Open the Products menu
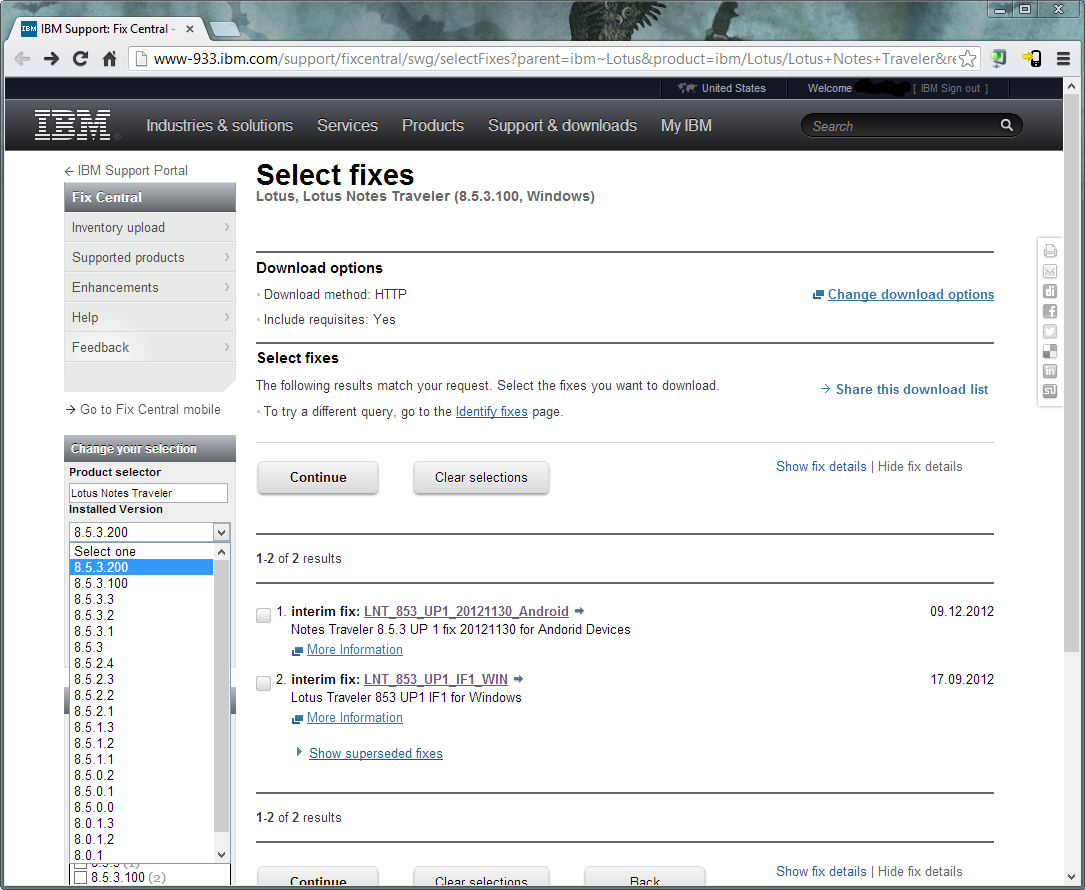1085x890 pixels. pyautogui.click(x=432, y=125)
